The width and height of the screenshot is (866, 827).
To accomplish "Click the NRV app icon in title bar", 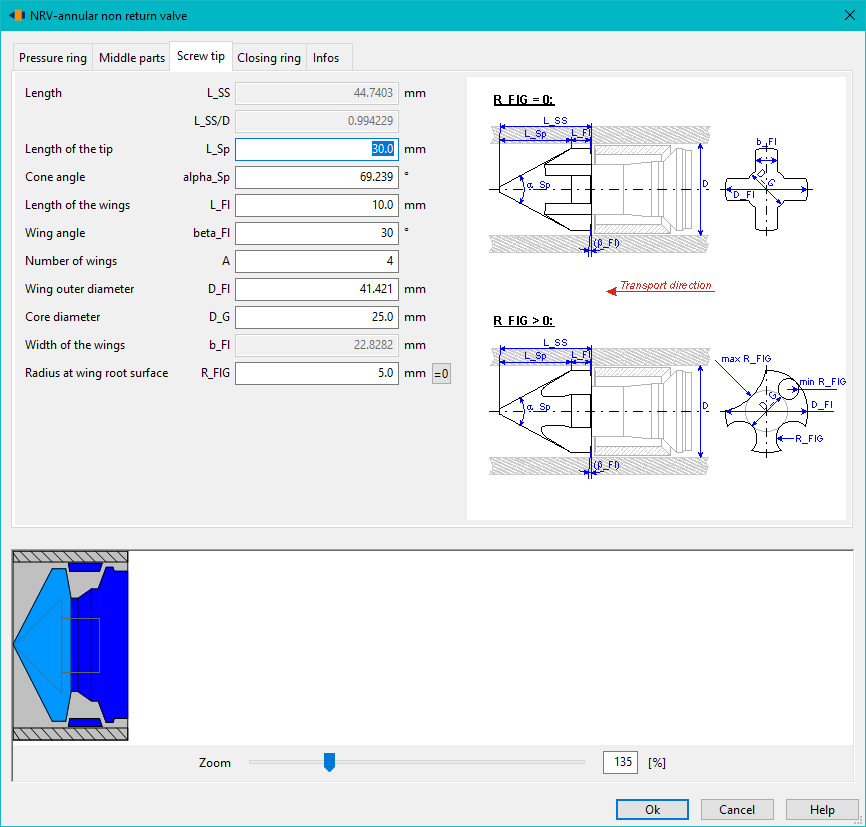I will pos(17,15).
